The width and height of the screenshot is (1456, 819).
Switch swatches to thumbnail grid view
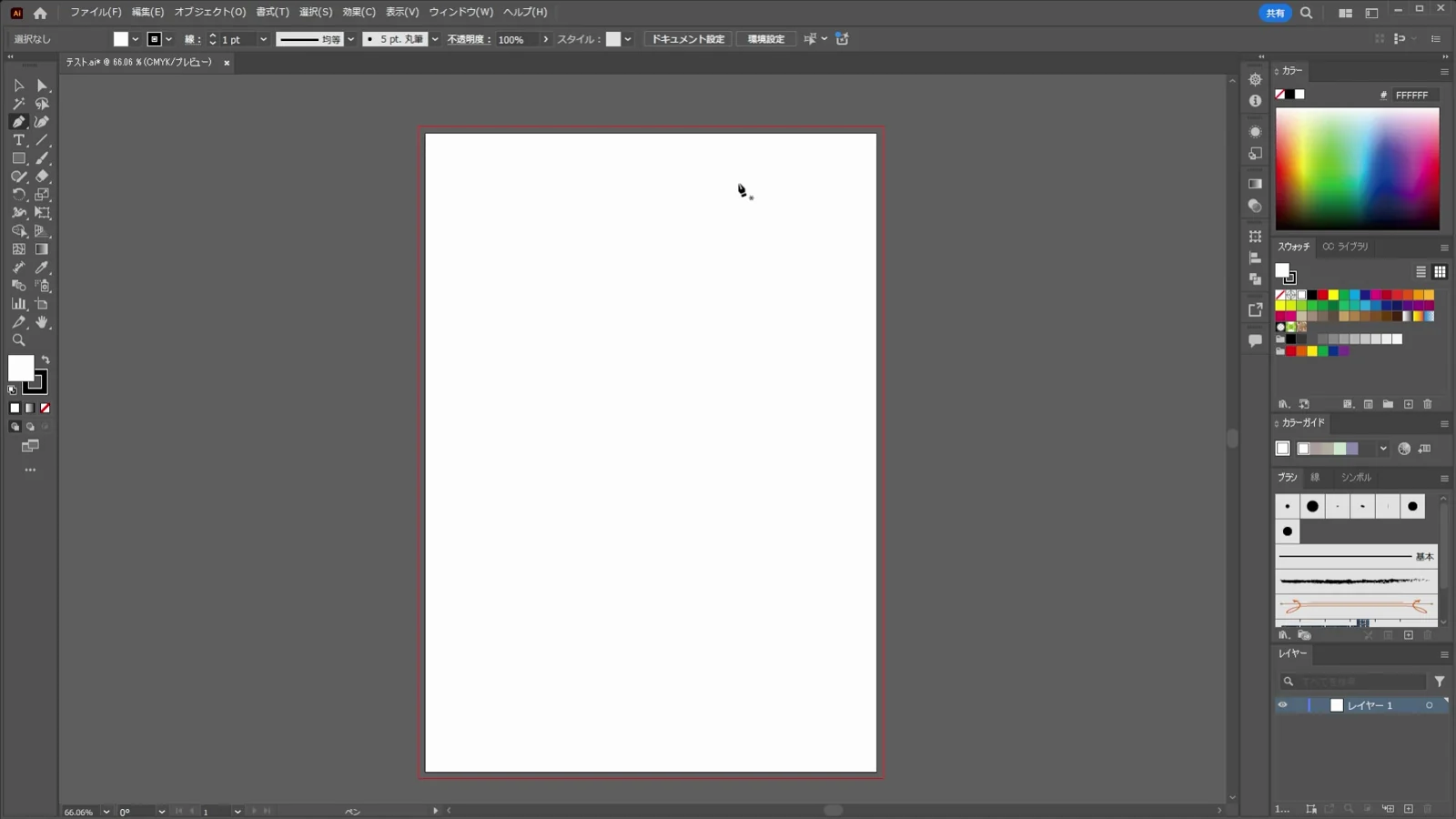pyautogui.click(x=1440, y=272)
